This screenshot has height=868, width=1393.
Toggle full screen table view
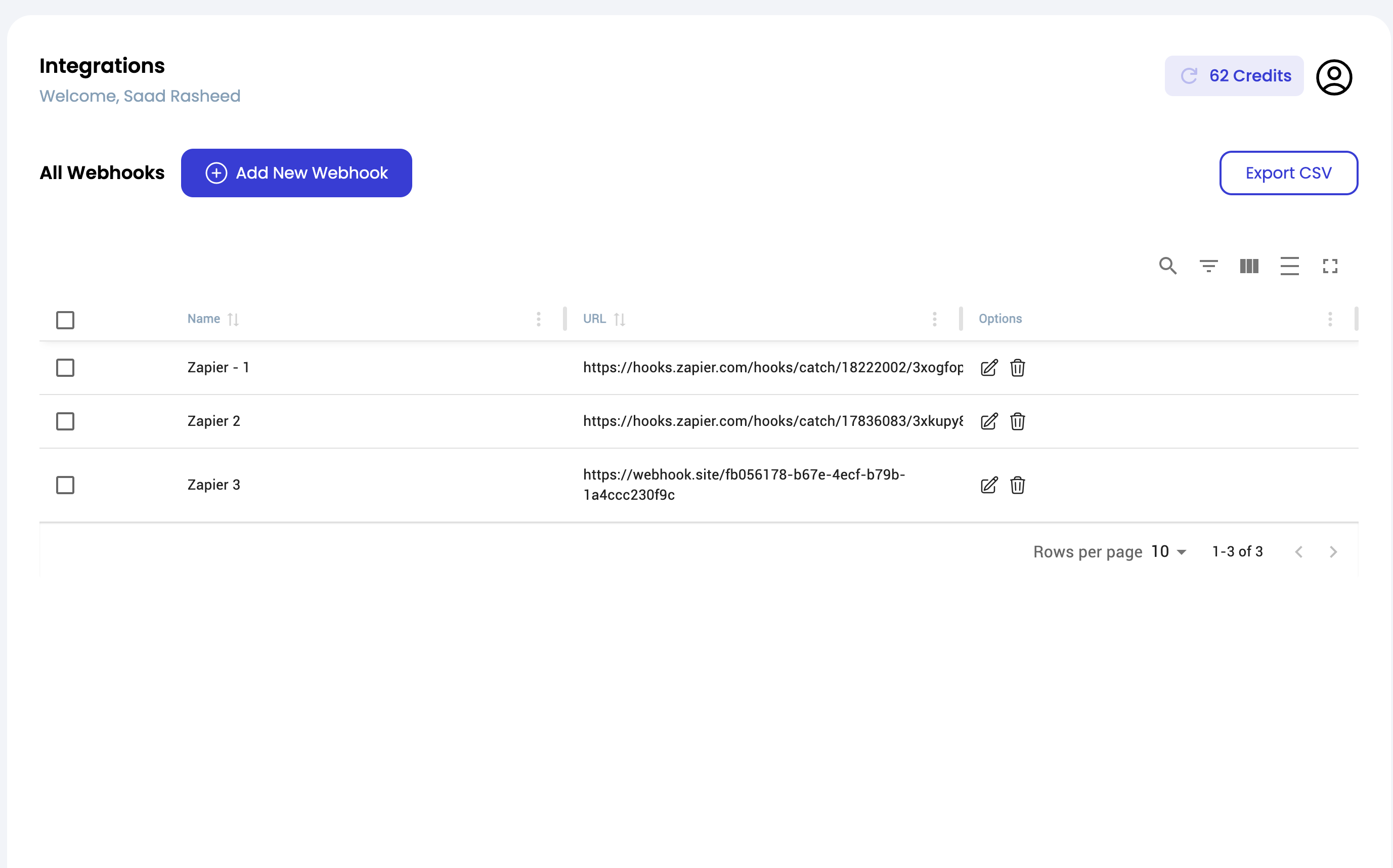(x=1330, y=266)
